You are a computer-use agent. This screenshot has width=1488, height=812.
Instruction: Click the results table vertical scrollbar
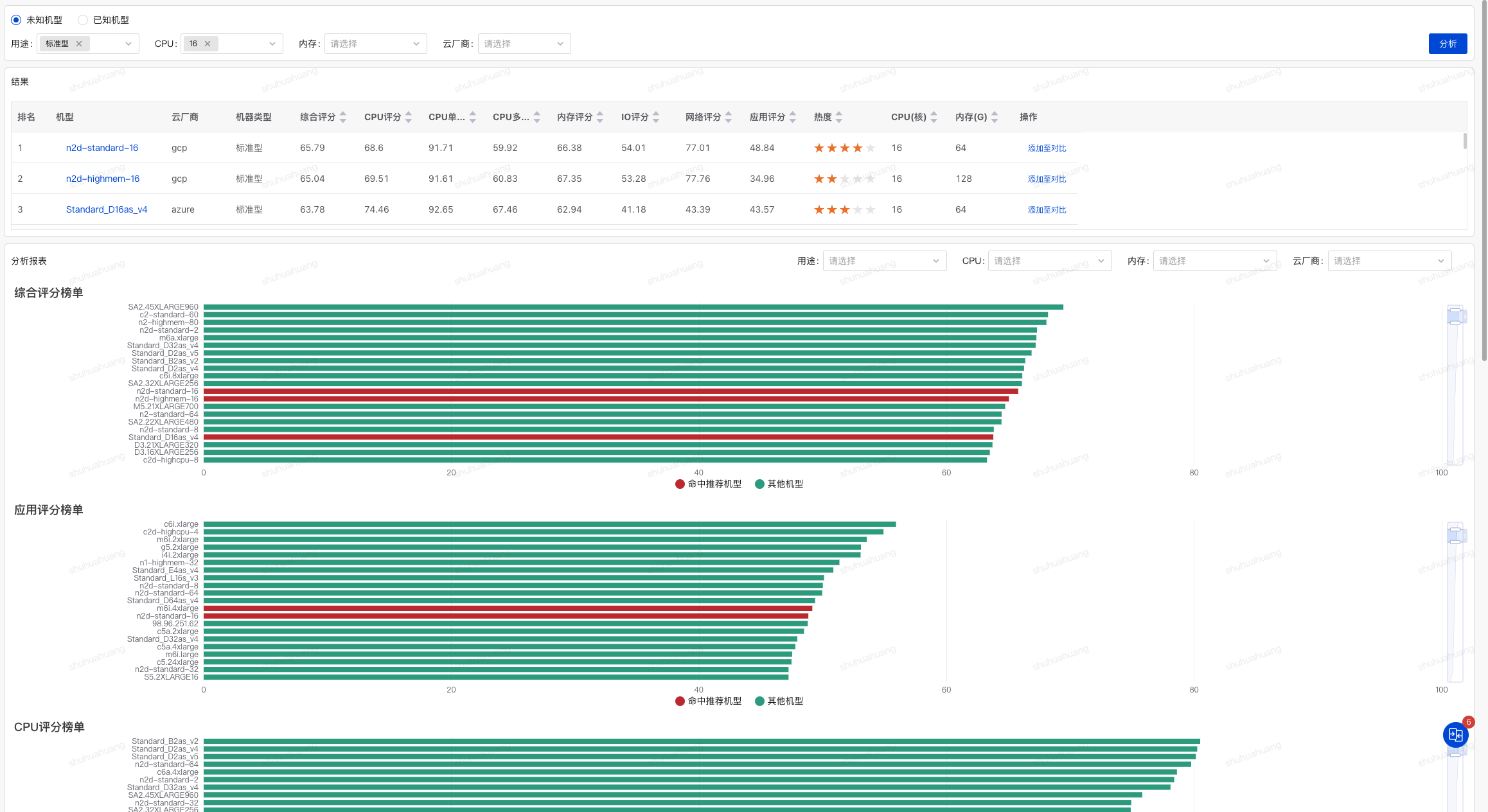[x=1465, y=141]
